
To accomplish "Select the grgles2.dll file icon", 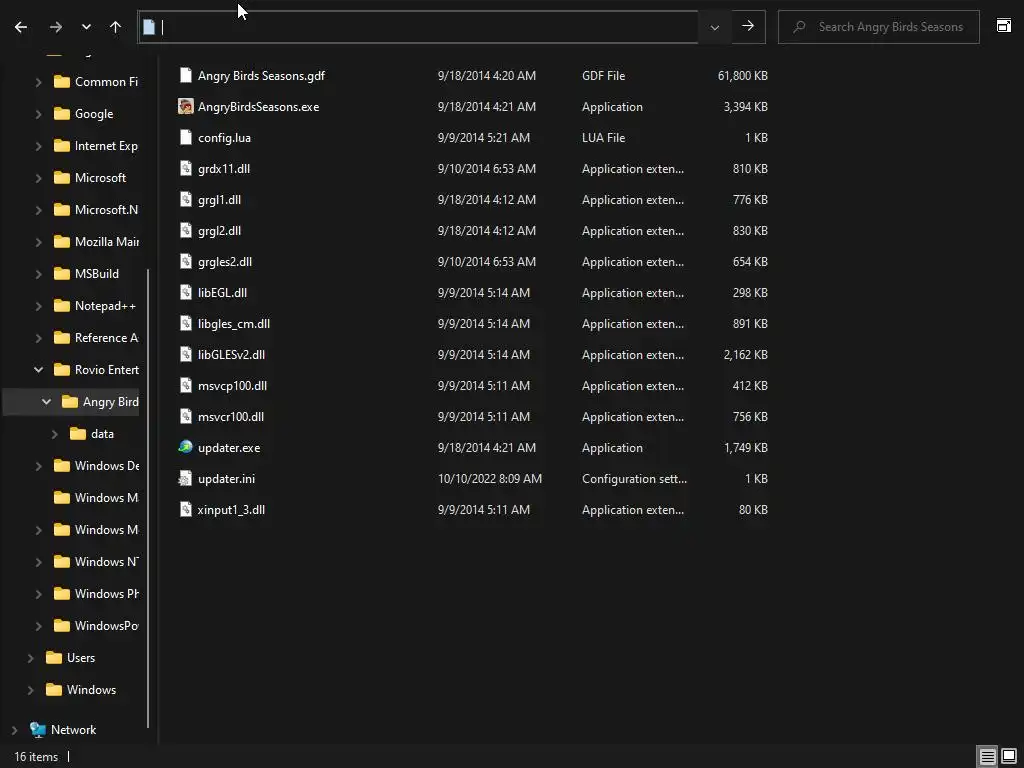I will pyautogui.click(x=186, y=262).
